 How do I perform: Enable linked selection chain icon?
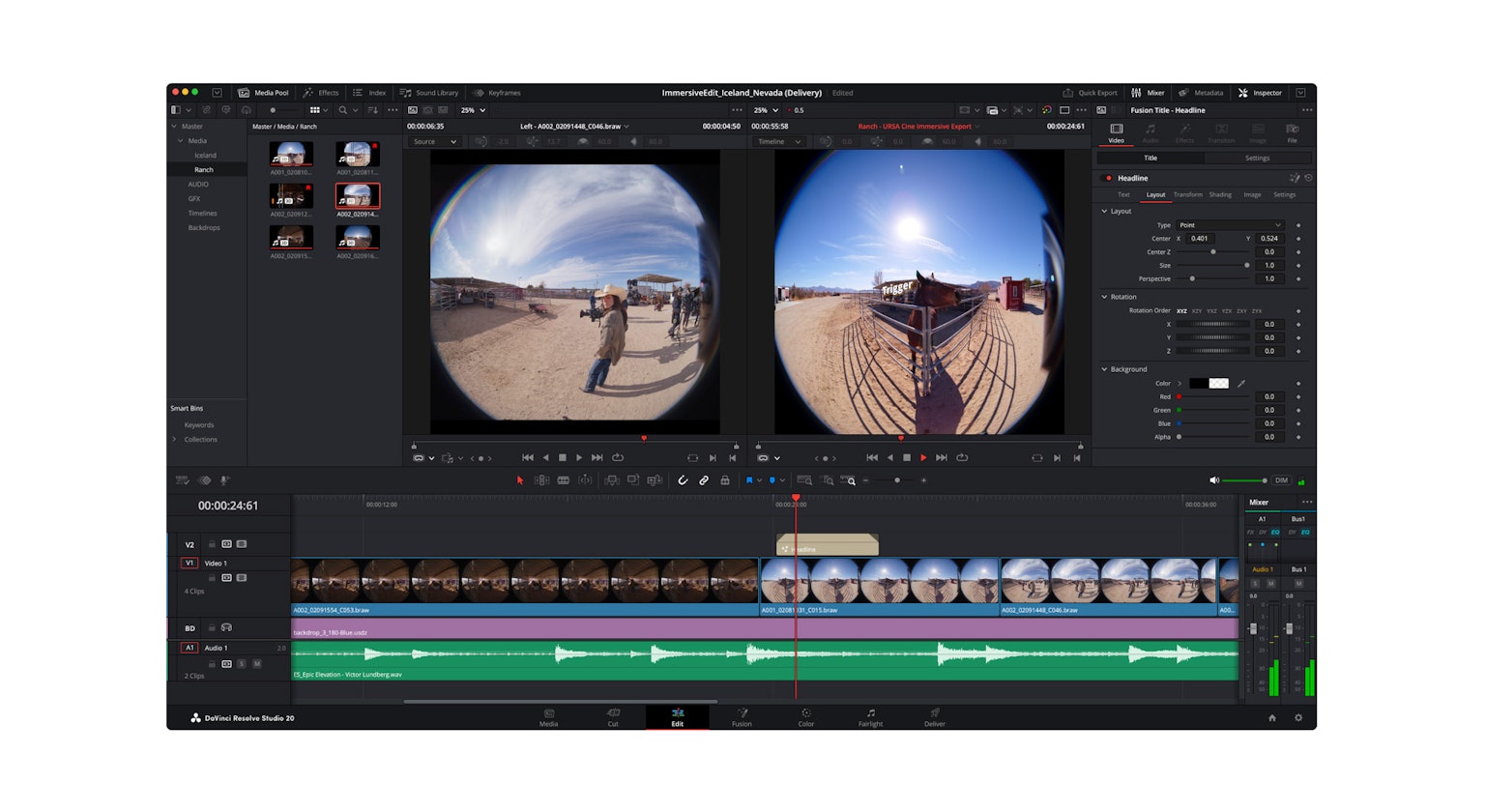pyautogui.click(x=705, y=479)
